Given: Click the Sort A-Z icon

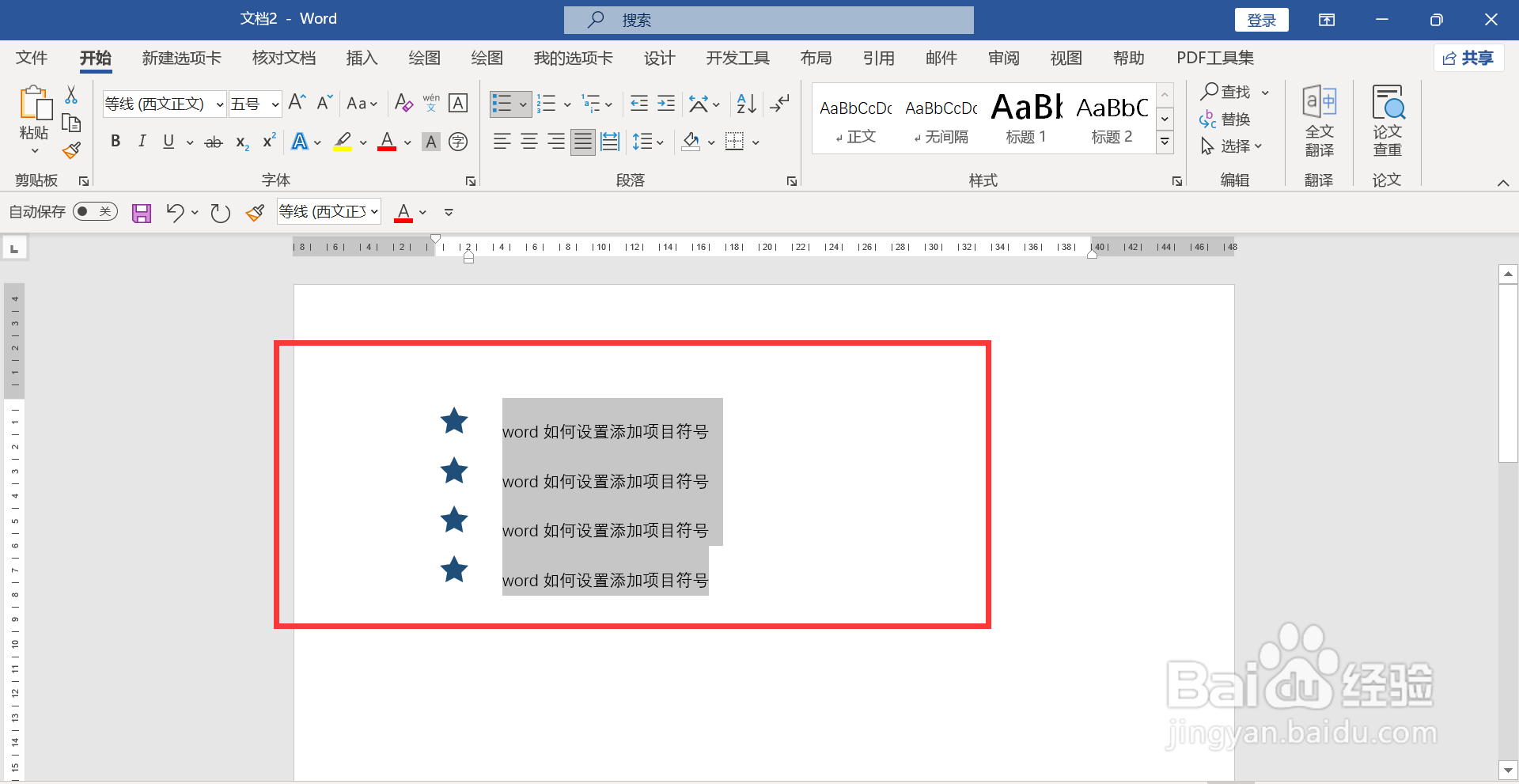Looking at the screenshot, I should click(746, 104).
